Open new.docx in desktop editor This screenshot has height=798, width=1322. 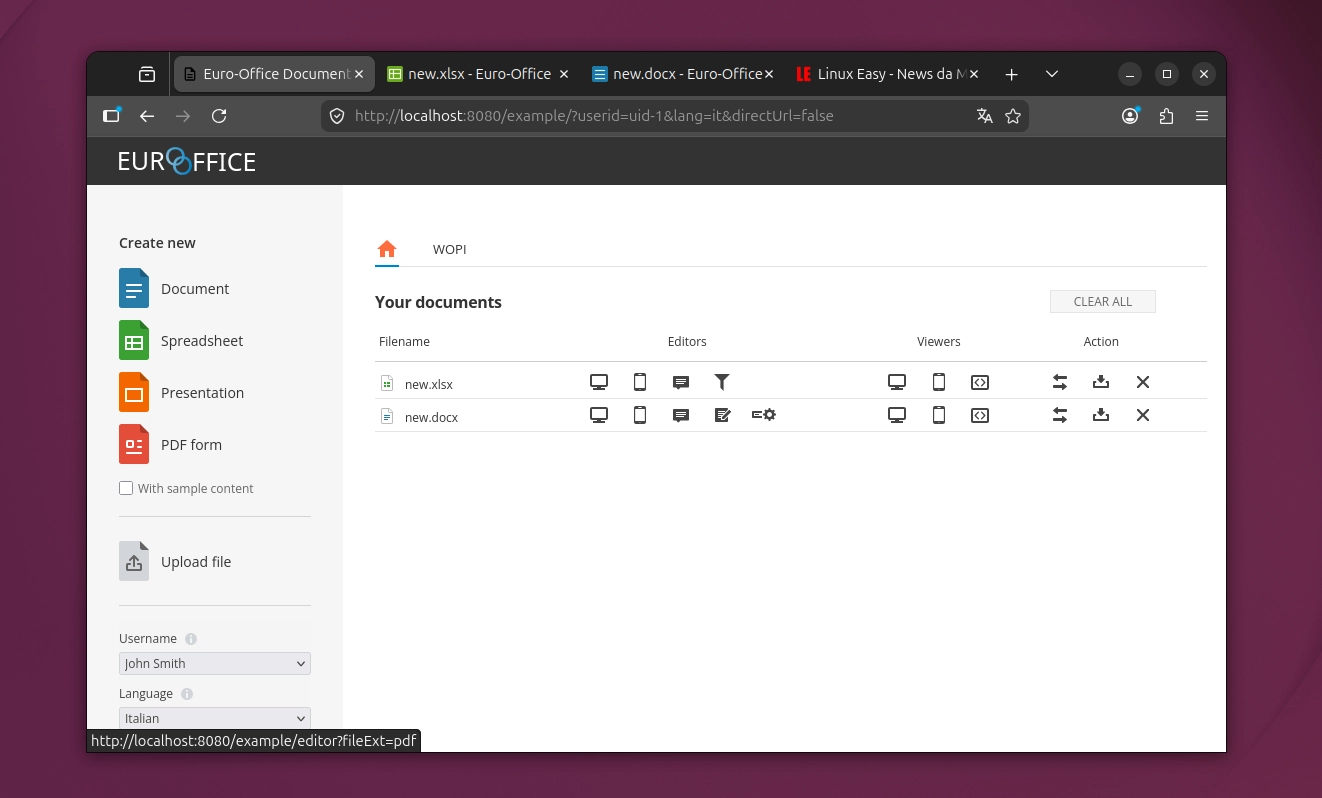(x=599, y=415)
